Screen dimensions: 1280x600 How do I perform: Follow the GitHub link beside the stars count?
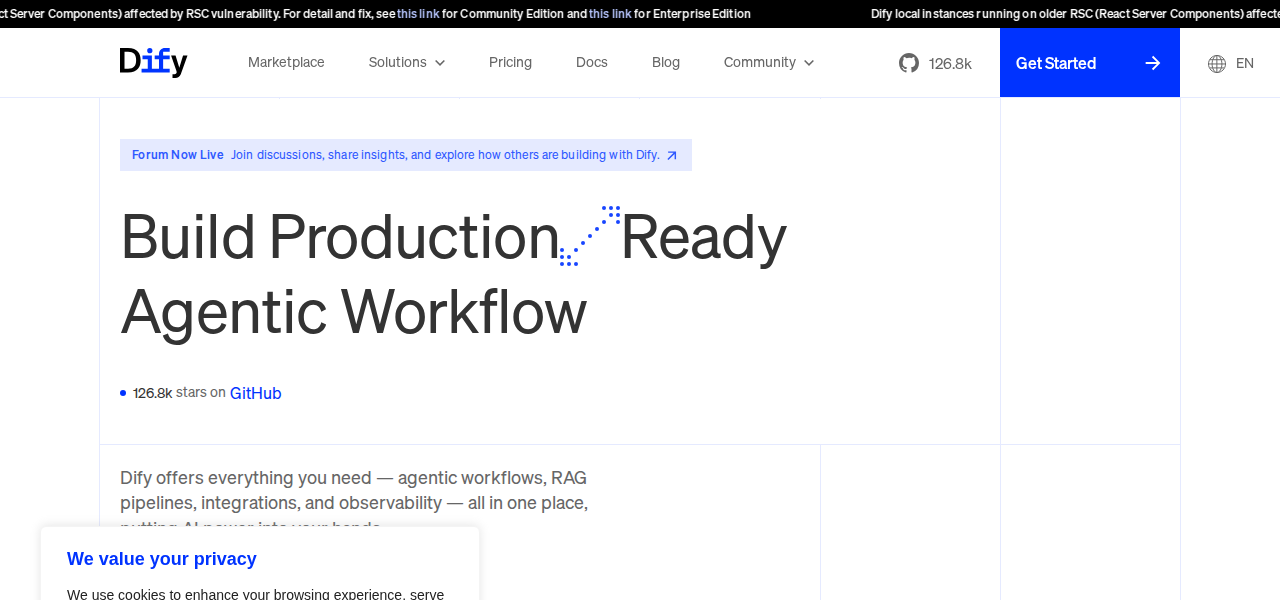coord(255,393)
